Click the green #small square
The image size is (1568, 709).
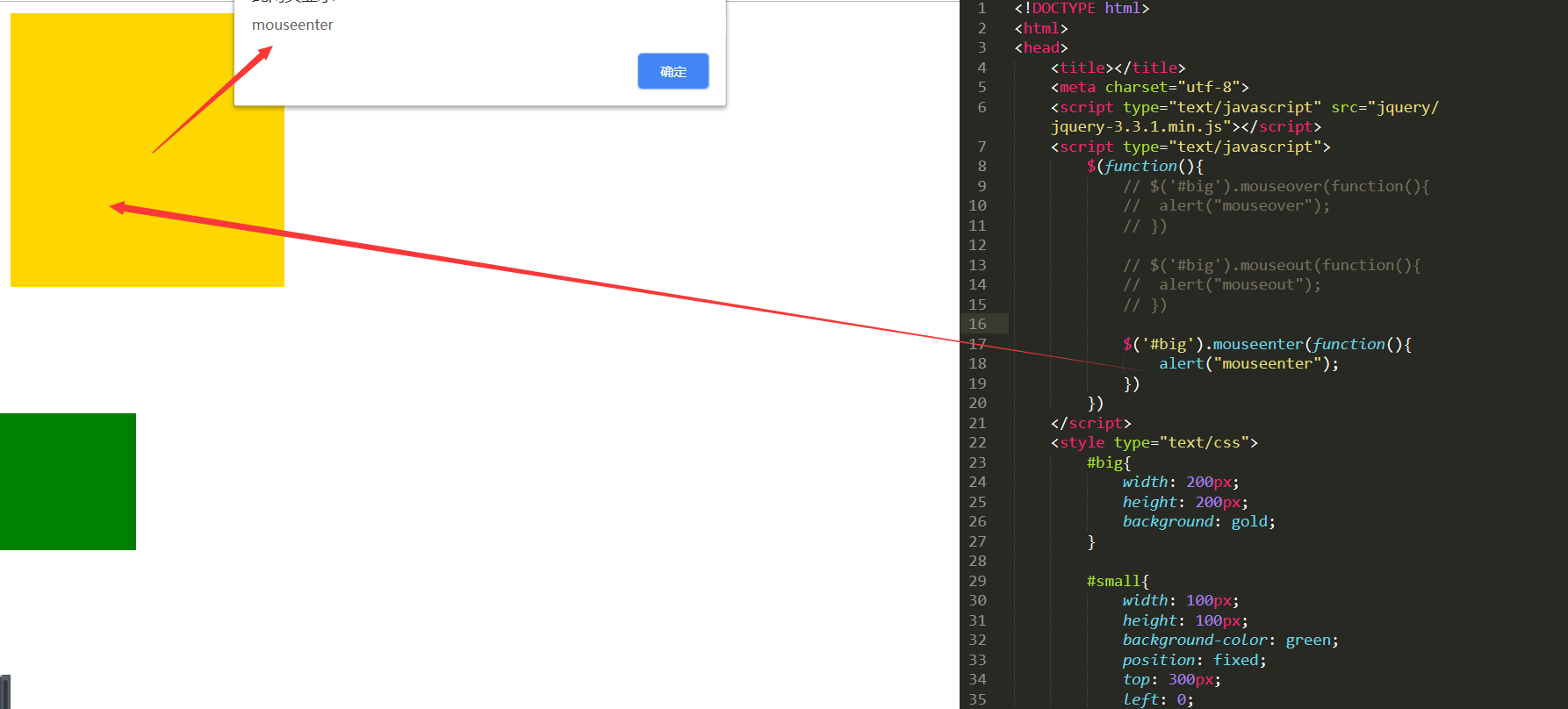(x=68, y=482)
